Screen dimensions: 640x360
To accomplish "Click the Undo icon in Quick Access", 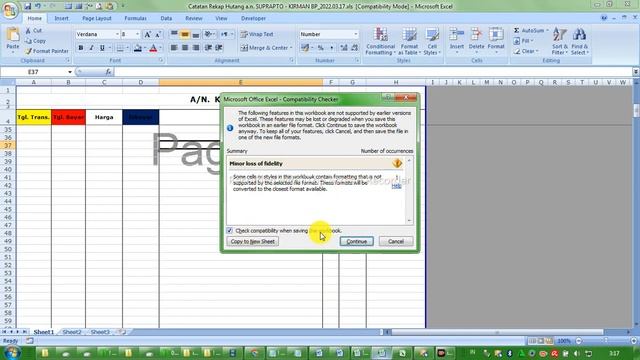I will pyautogui.click(x=38, y=6).
